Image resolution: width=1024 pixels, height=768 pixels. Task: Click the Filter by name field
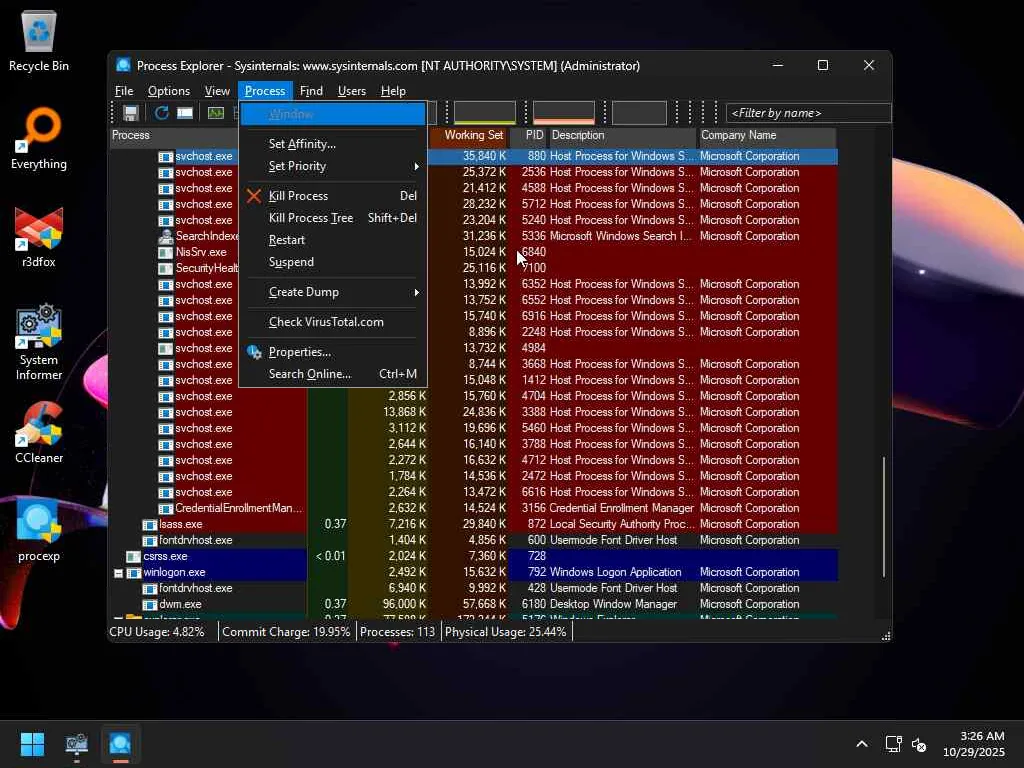coord(808,113)
